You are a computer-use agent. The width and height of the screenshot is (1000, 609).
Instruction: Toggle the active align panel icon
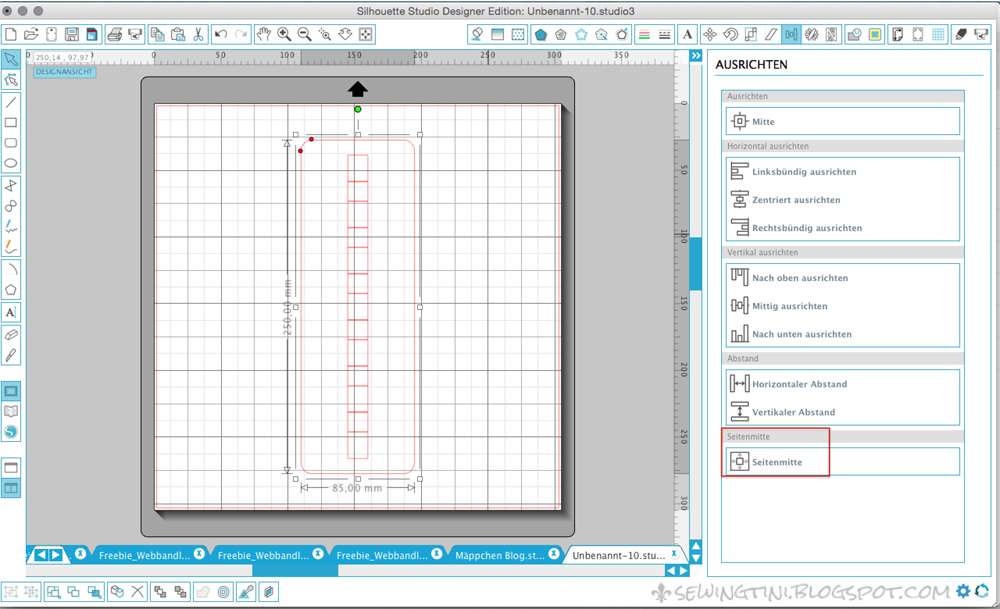click(791, 34)
